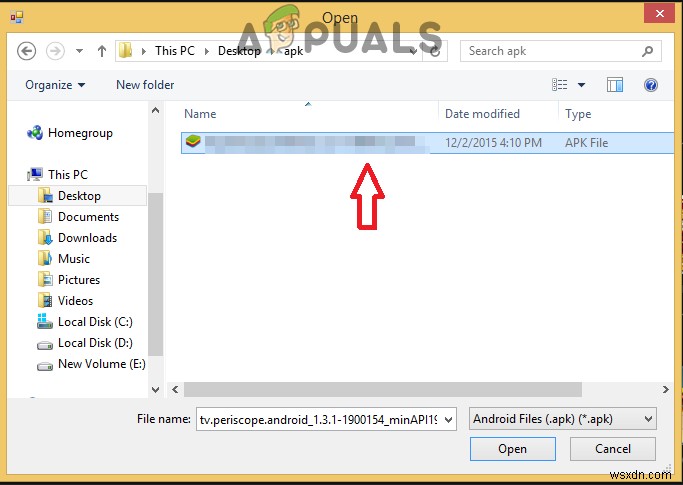Select the BlueStacks APK file icon
The image size is (683, 485).
coord(193,142)
